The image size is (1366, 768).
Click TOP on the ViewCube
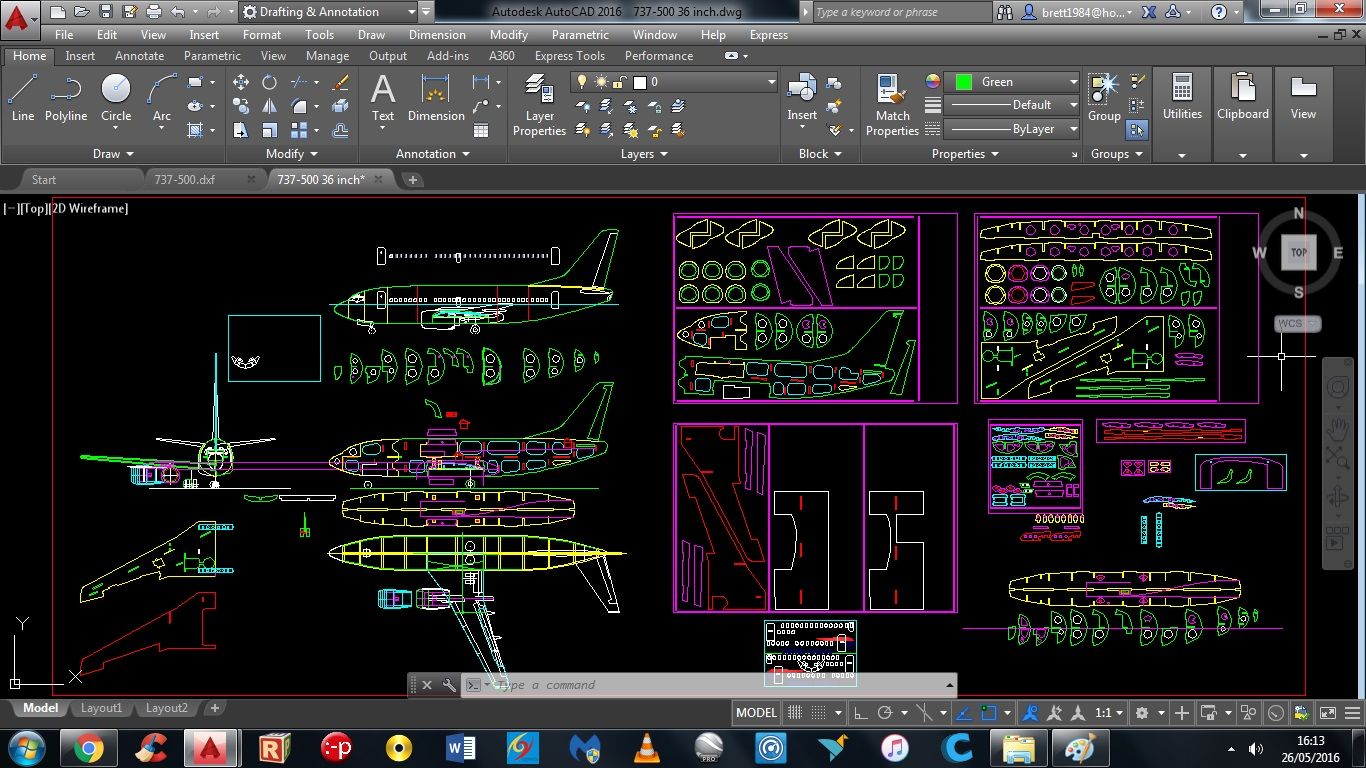point(1297,252)
